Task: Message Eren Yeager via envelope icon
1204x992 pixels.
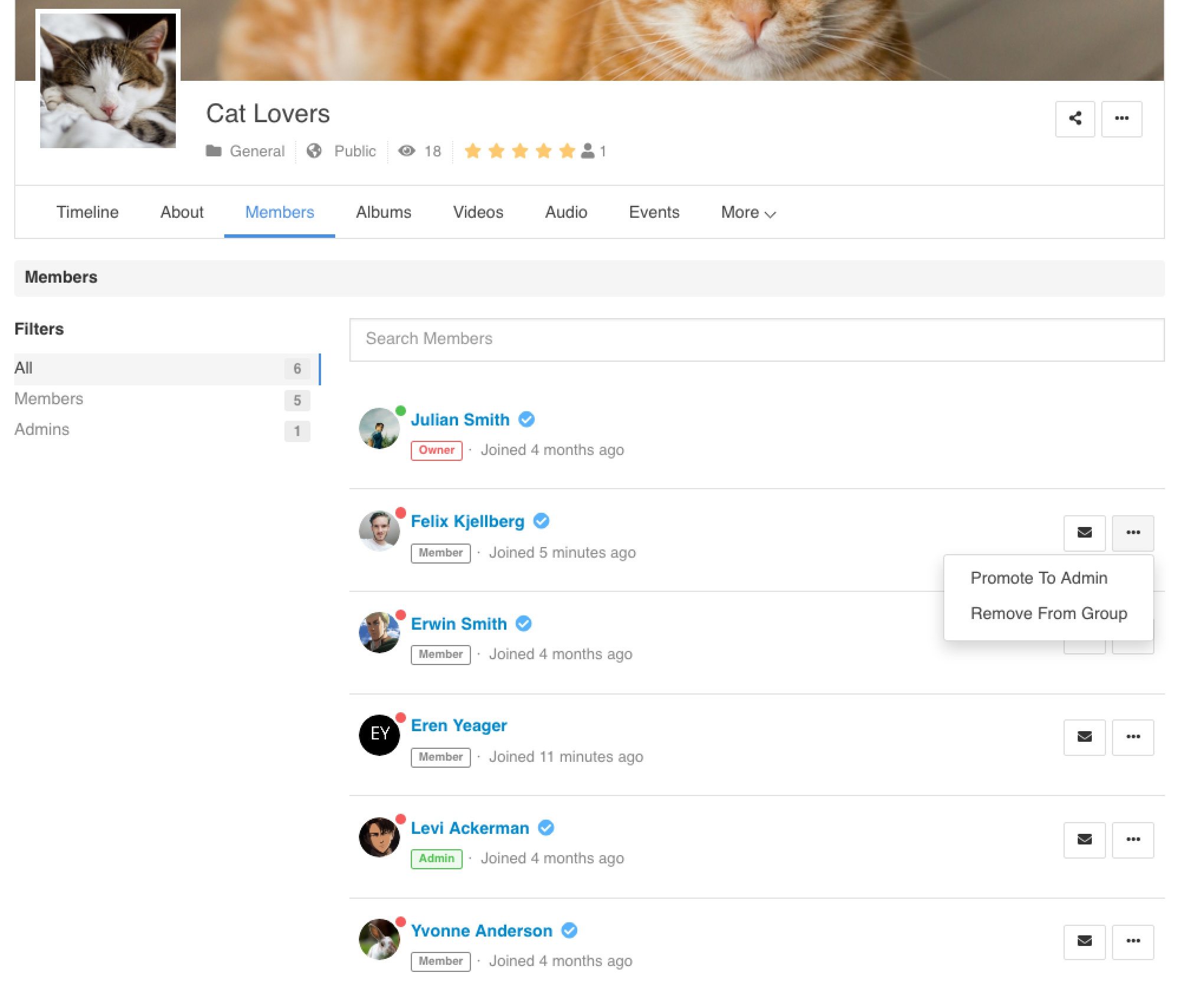Action: click(1084, 737)
